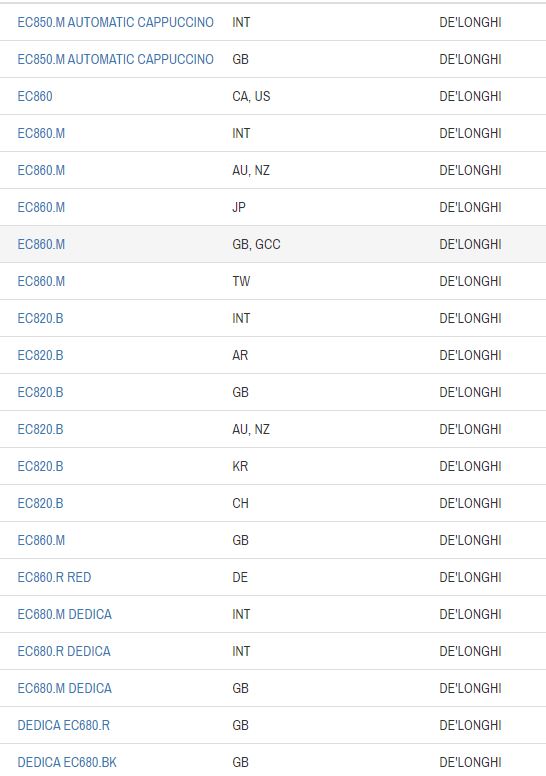Select the EC820.B AR model link
The image size is (546, 776).
tap(41, 355)
